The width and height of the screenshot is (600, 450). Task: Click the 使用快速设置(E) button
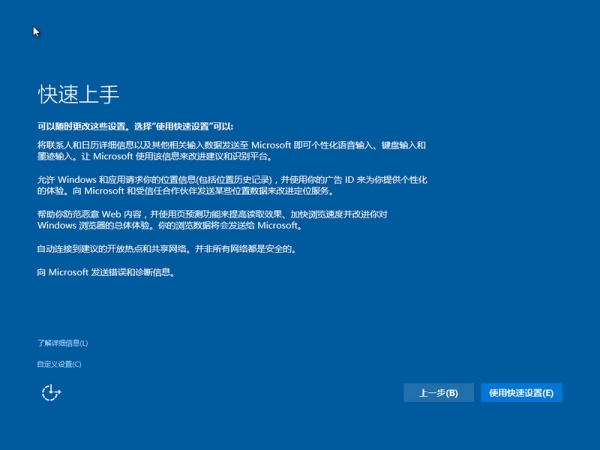(x=521, y=393)
